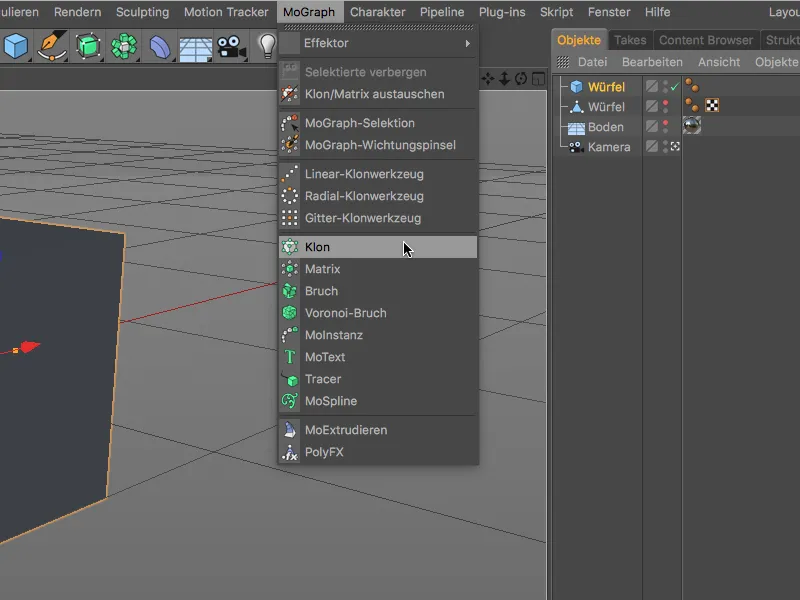Click viewport rotate navigation icon

pyautogui.click(x=521, y=79)
